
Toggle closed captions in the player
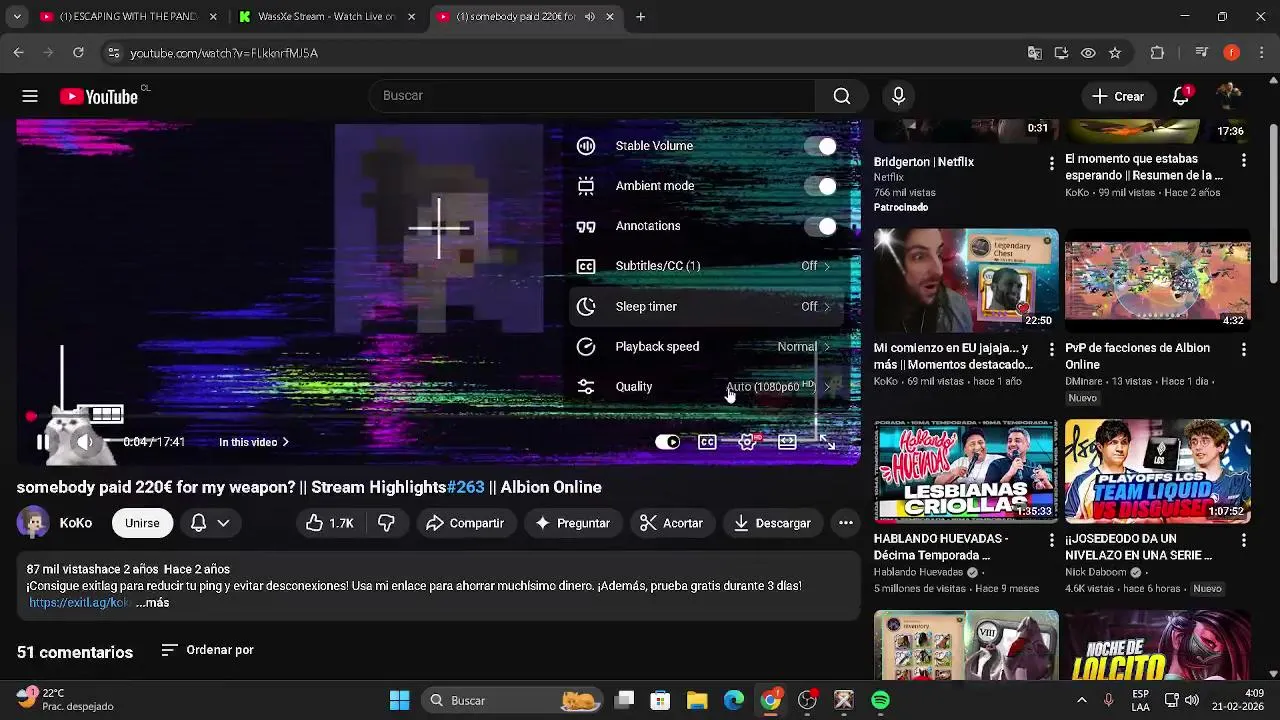click(x=707, y=442)
